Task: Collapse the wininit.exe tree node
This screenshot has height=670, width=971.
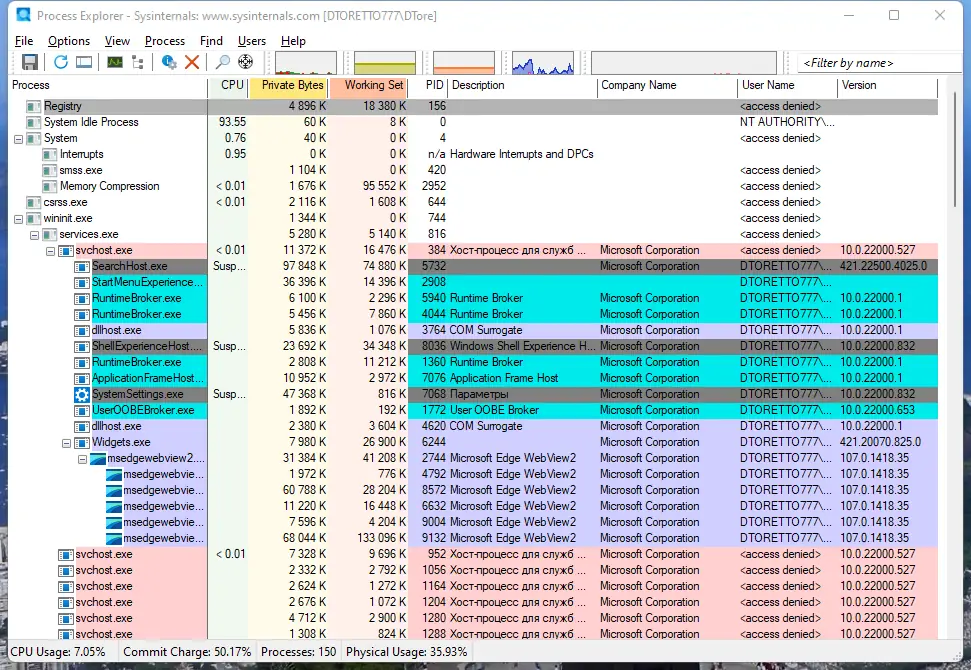Action: (19, 219)
